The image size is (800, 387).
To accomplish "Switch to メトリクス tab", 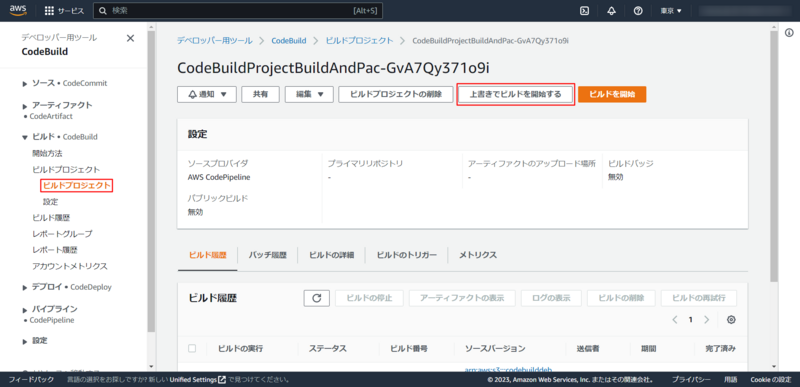I will tap(478, 255).
